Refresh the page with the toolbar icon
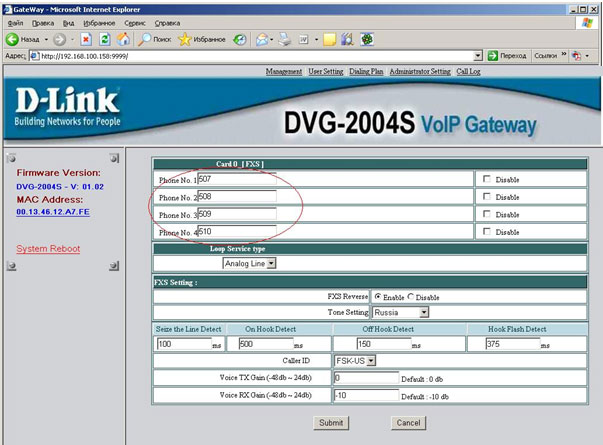 pos(104,40)
